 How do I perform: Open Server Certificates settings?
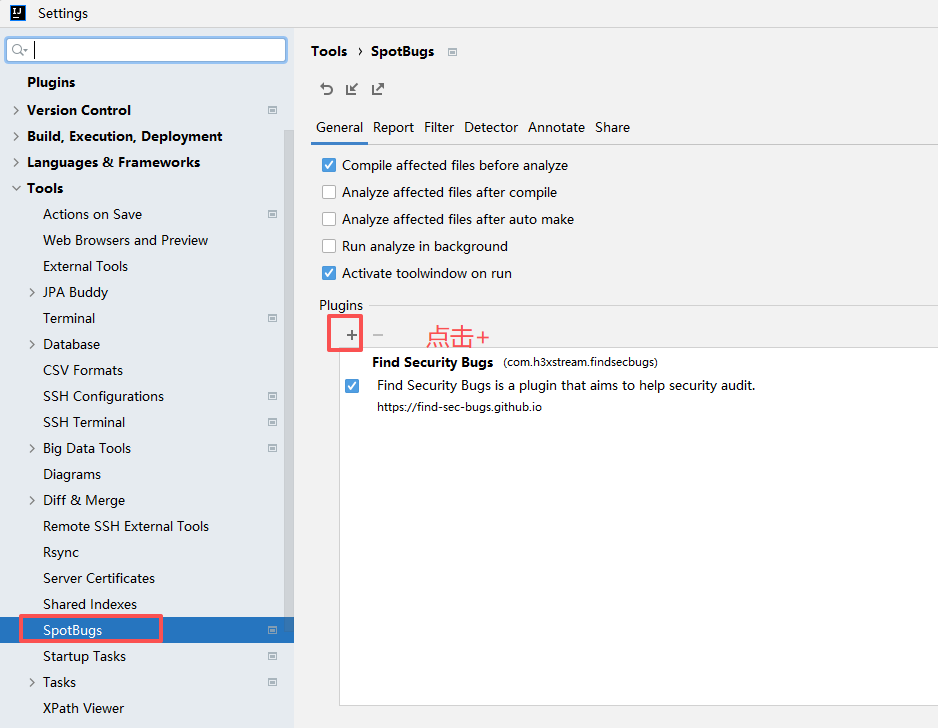[x=99, y=578]
